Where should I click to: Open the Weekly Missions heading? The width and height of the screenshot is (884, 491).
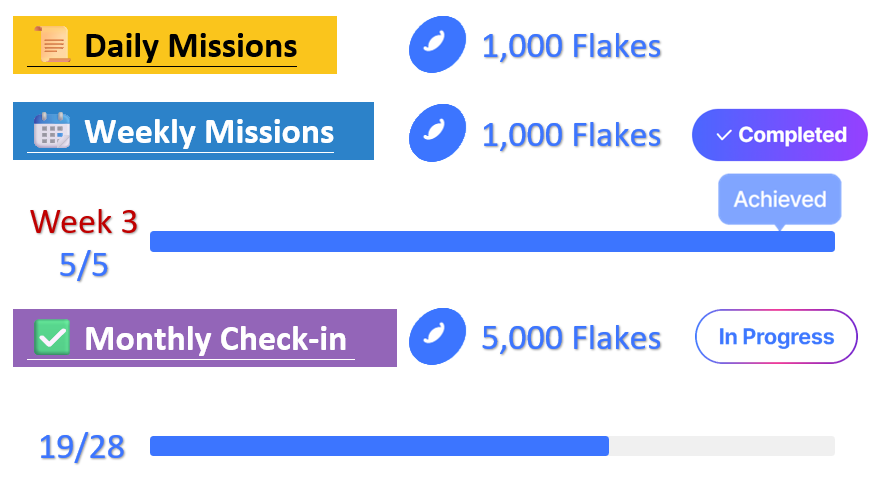pos(209,131)
